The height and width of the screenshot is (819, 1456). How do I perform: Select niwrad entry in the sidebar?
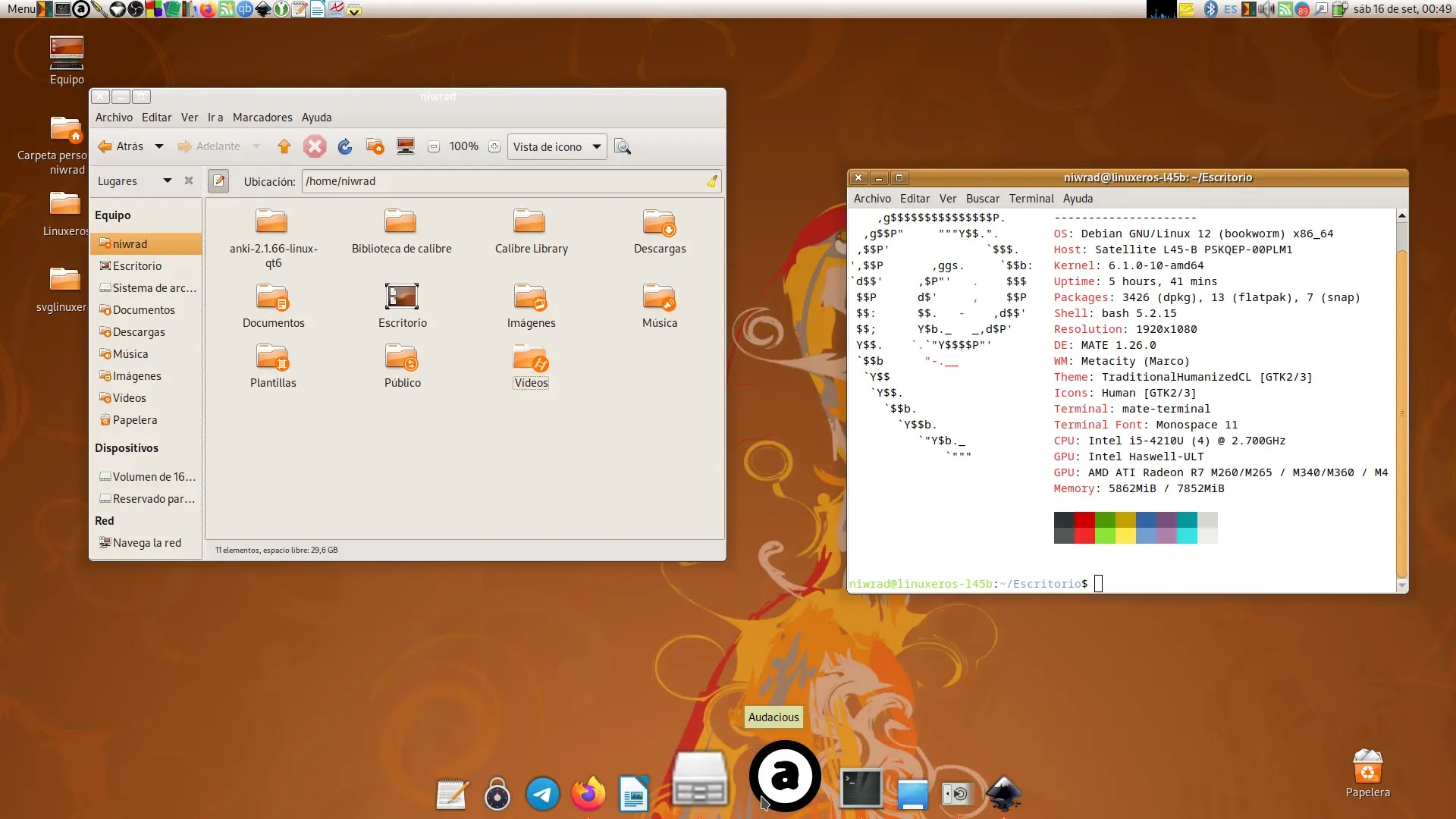(146, 244)
